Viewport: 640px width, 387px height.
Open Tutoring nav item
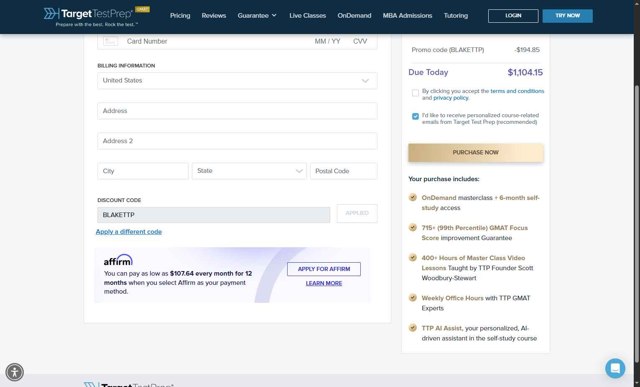point(456,16)
